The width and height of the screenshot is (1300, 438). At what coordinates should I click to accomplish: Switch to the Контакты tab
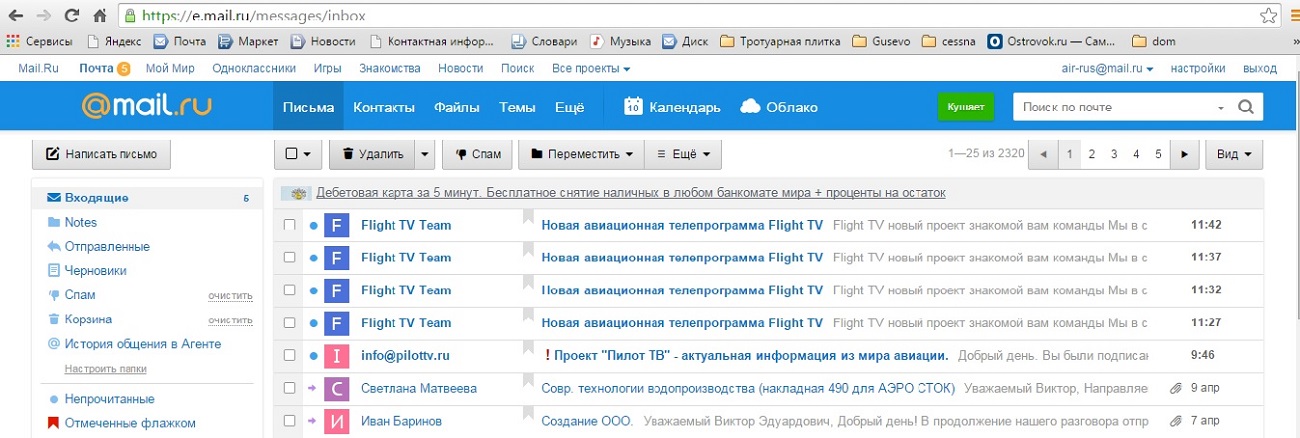(382, 107)
